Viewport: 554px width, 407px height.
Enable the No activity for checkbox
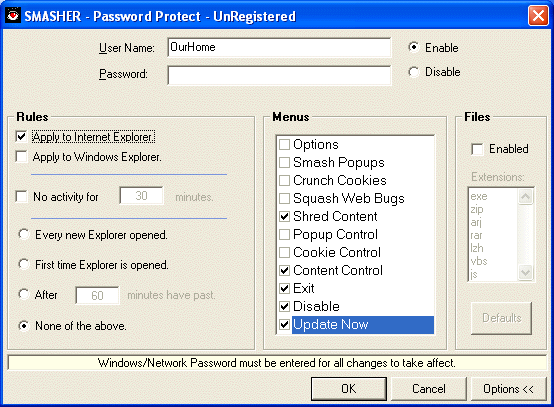[21, 196]
